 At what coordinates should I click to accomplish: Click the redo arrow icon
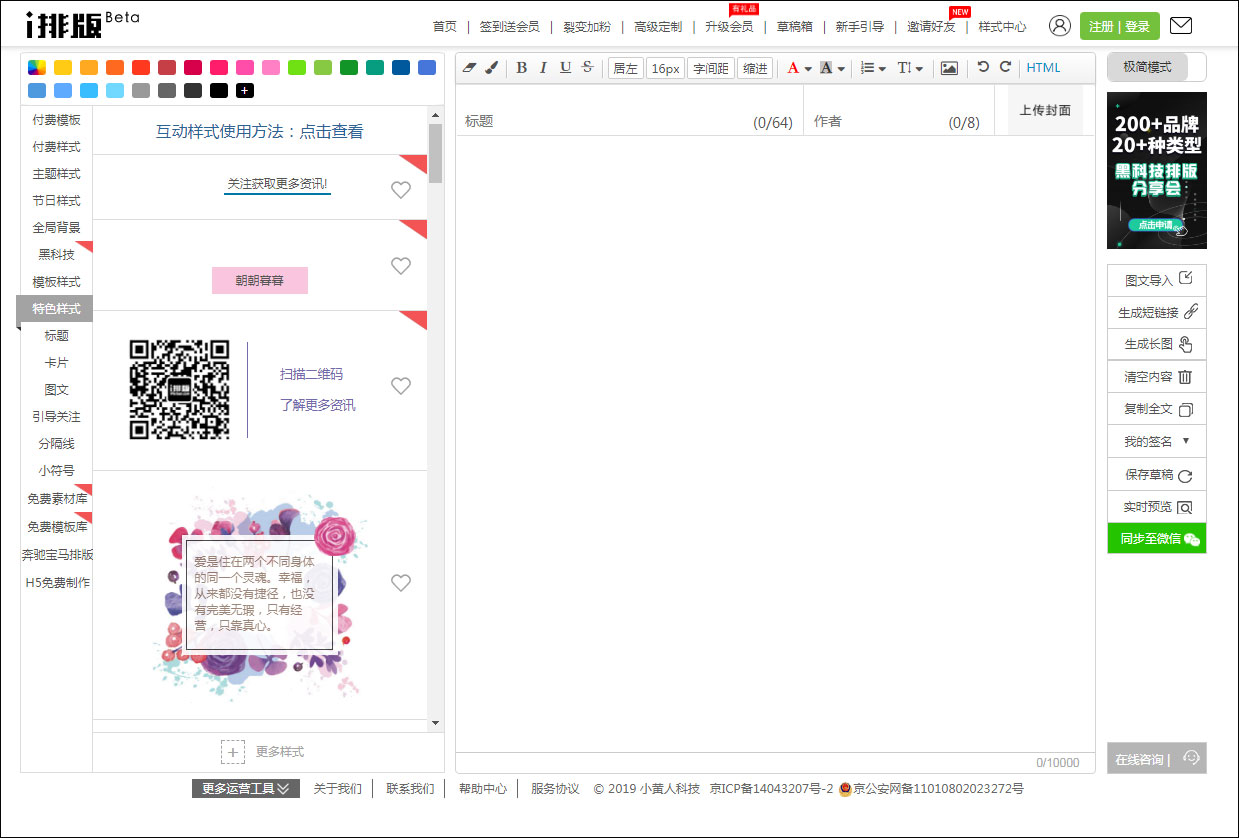pos(1005,67)
